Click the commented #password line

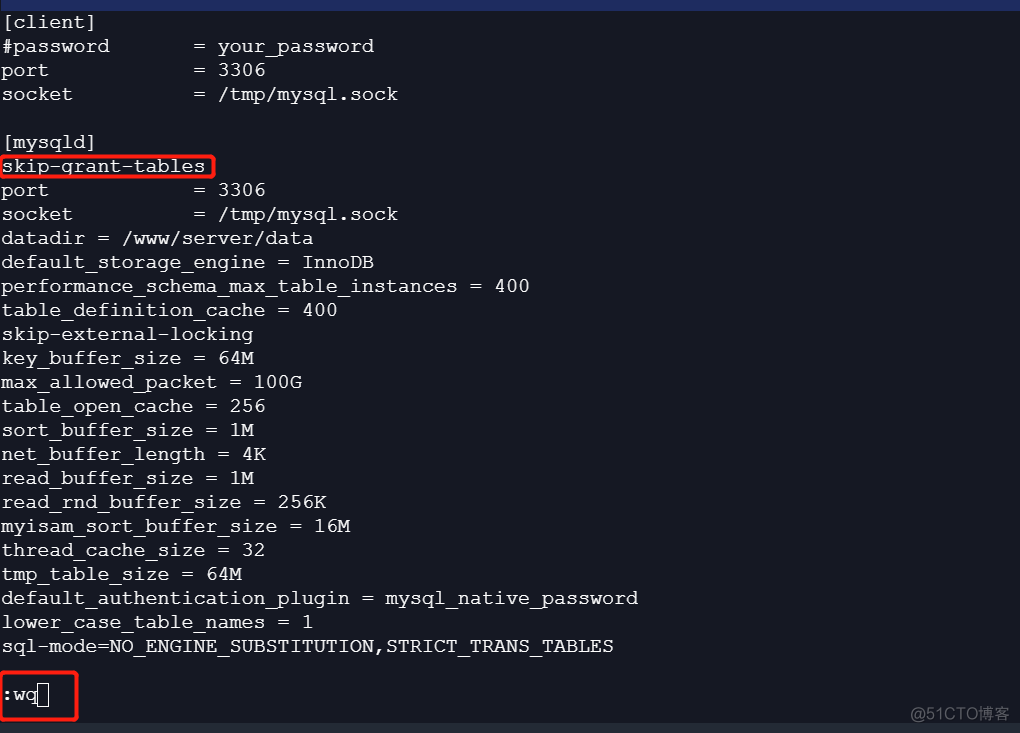187,46
